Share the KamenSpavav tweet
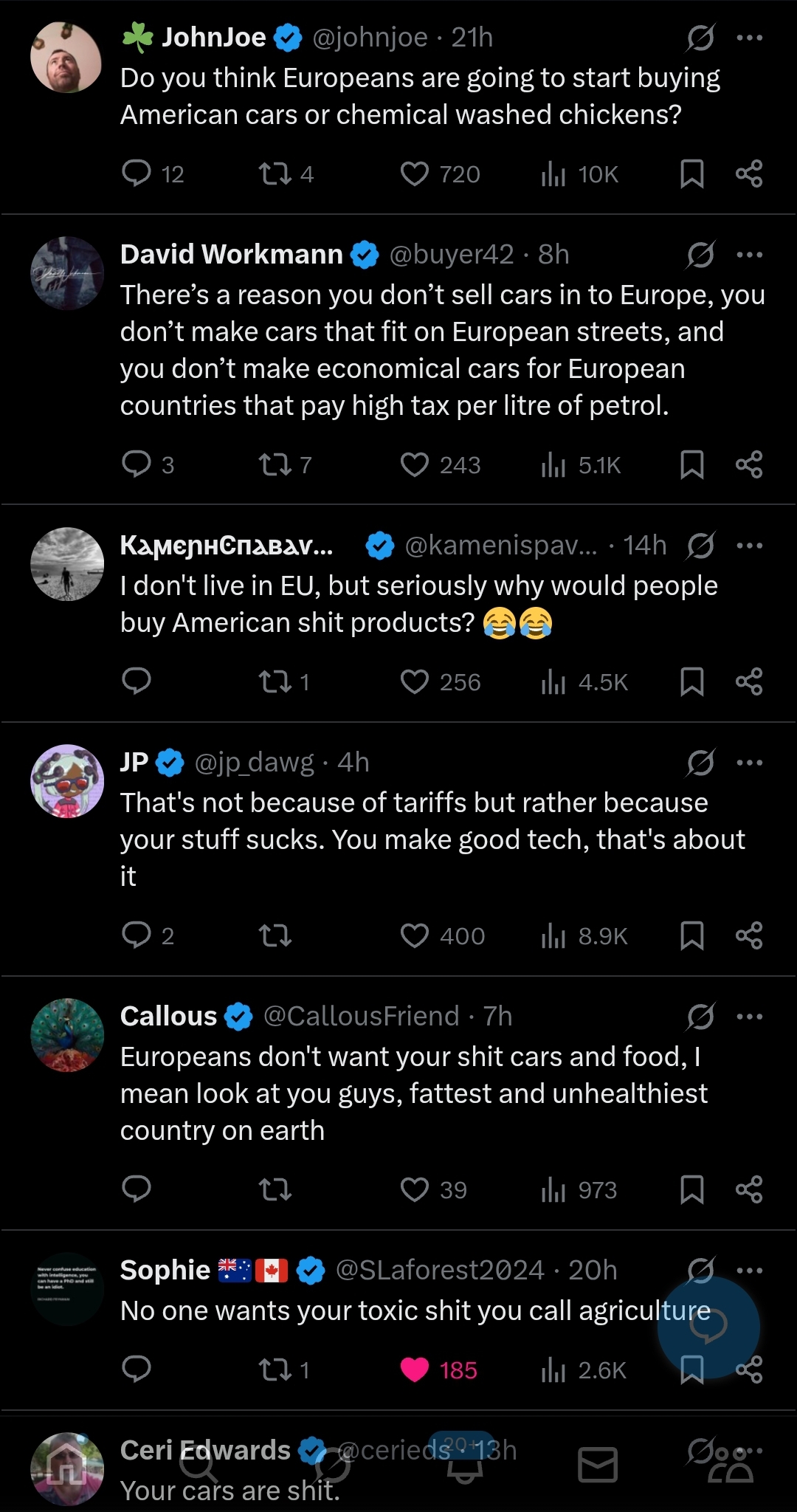Viewport: 797px width, 1512px height. point(749,681)
